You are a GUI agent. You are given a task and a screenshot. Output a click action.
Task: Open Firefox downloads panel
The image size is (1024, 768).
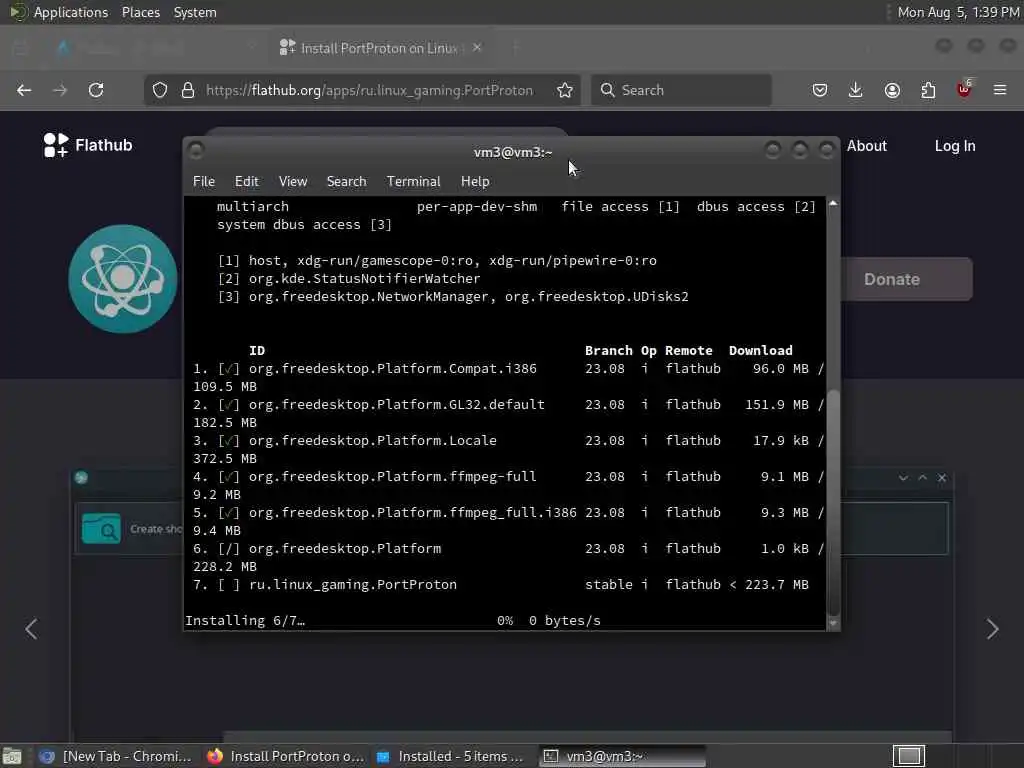856,90
